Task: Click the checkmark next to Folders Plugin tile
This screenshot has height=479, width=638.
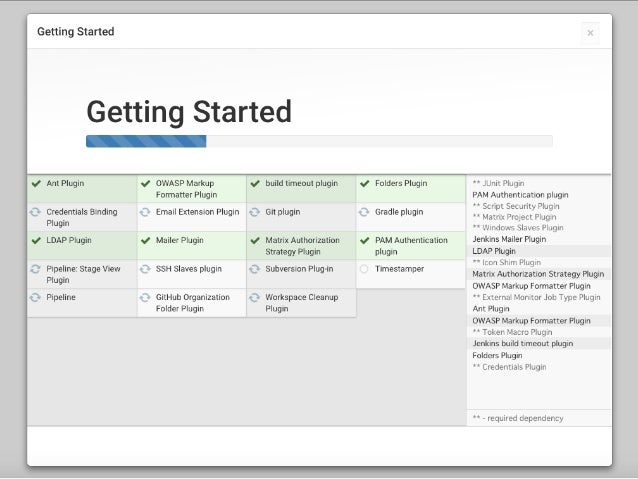Action: [365, 184]
